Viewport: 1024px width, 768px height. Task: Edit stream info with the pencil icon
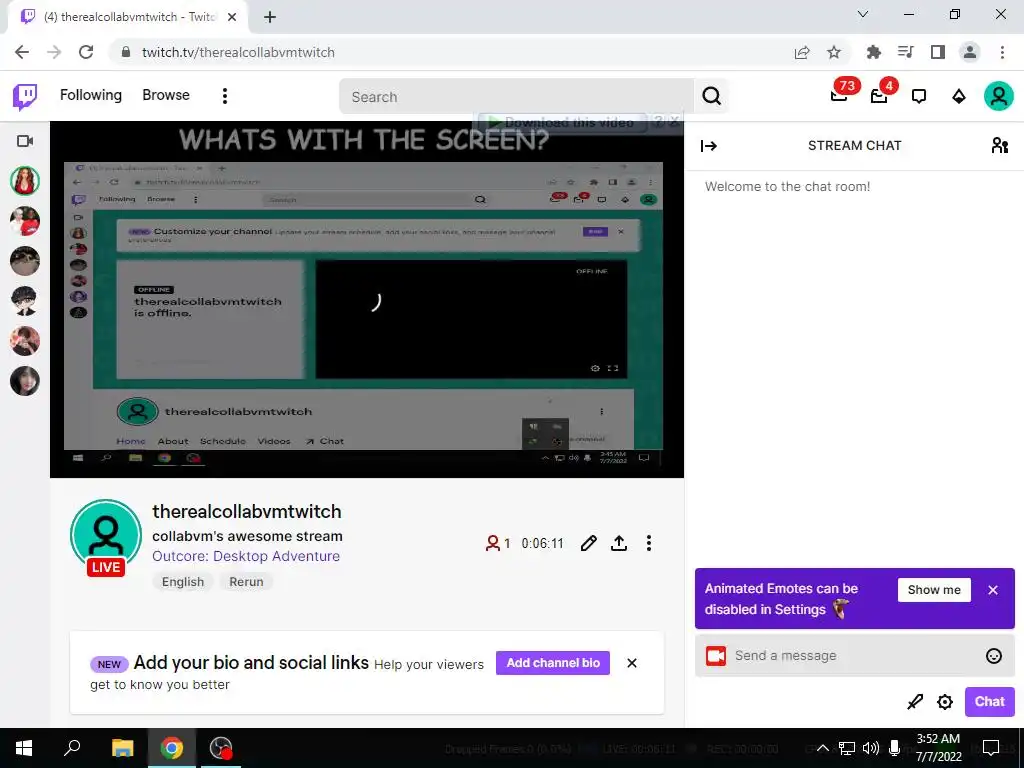pyautogui.click(x=588, y=543)
